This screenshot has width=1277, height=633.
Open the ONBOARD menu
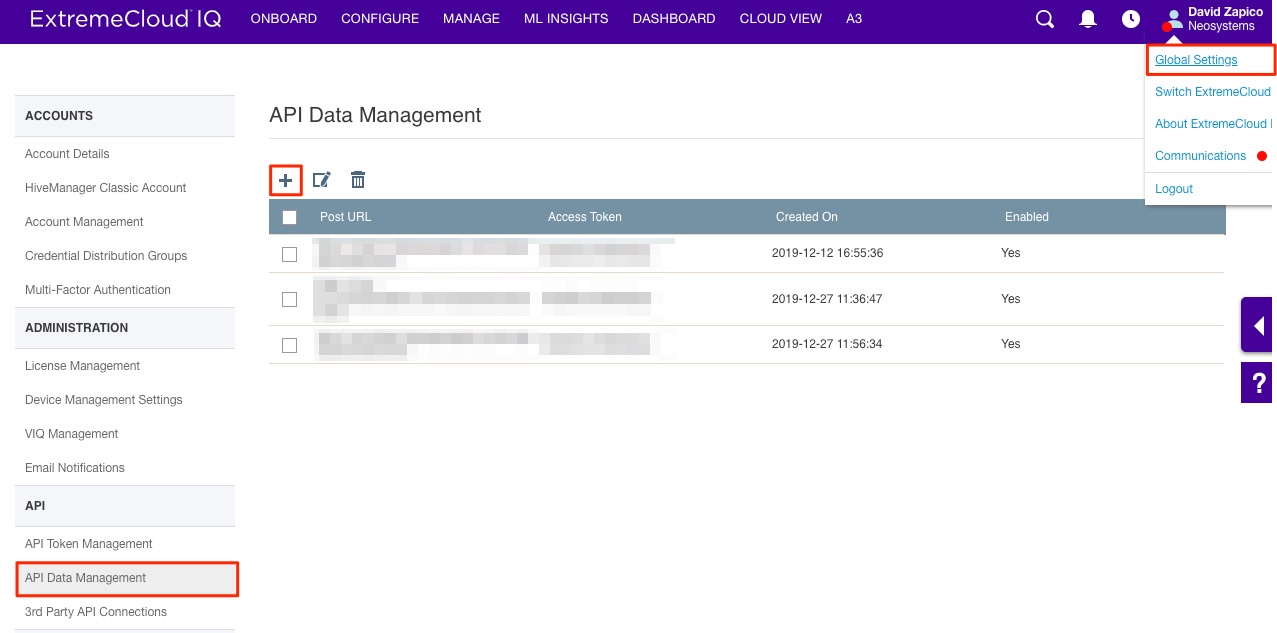click(284, 18)
